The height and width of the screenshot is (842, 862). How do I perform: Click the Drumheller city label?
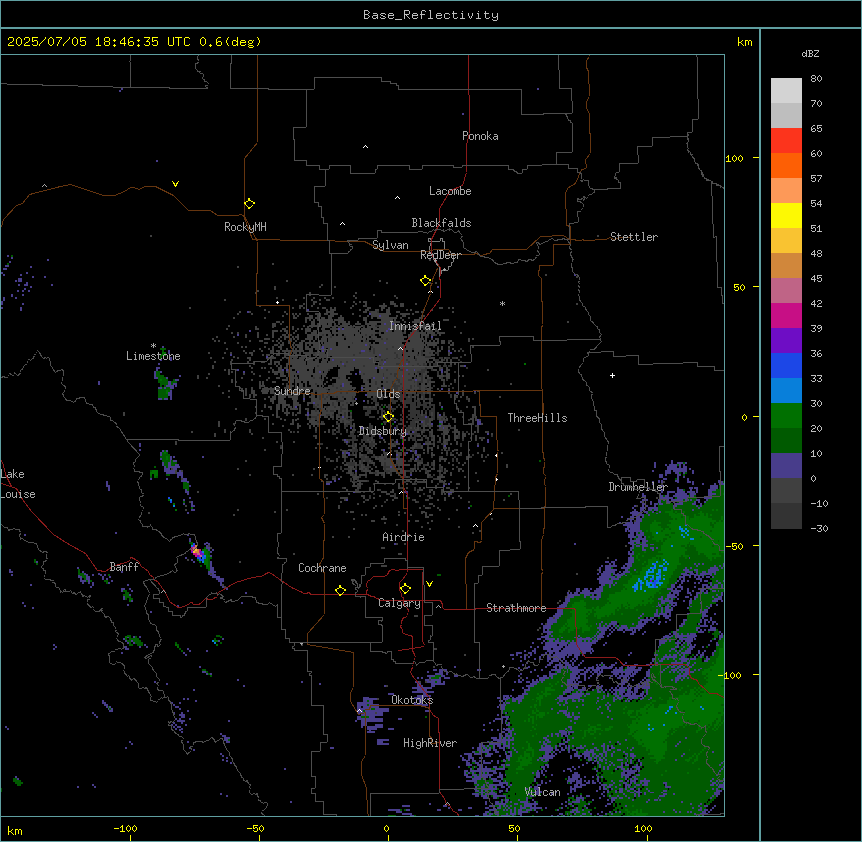(638, 487)
